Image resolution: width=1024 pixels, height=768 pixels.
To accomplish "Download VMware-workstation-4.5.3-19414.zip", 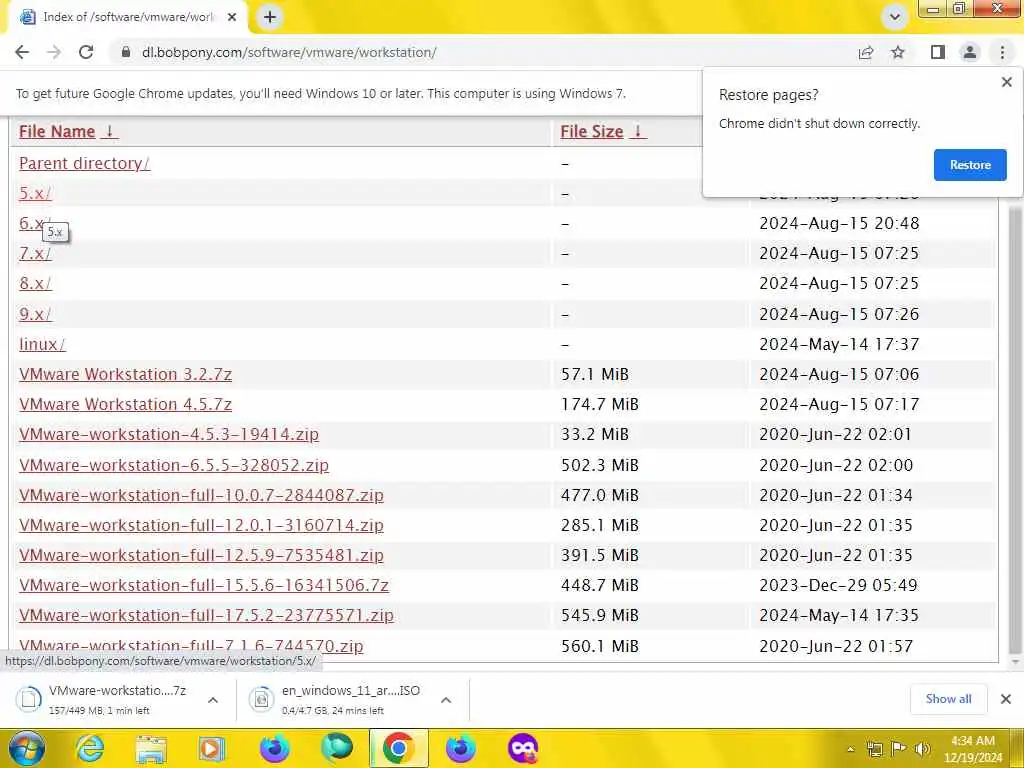I will point(168,434).
